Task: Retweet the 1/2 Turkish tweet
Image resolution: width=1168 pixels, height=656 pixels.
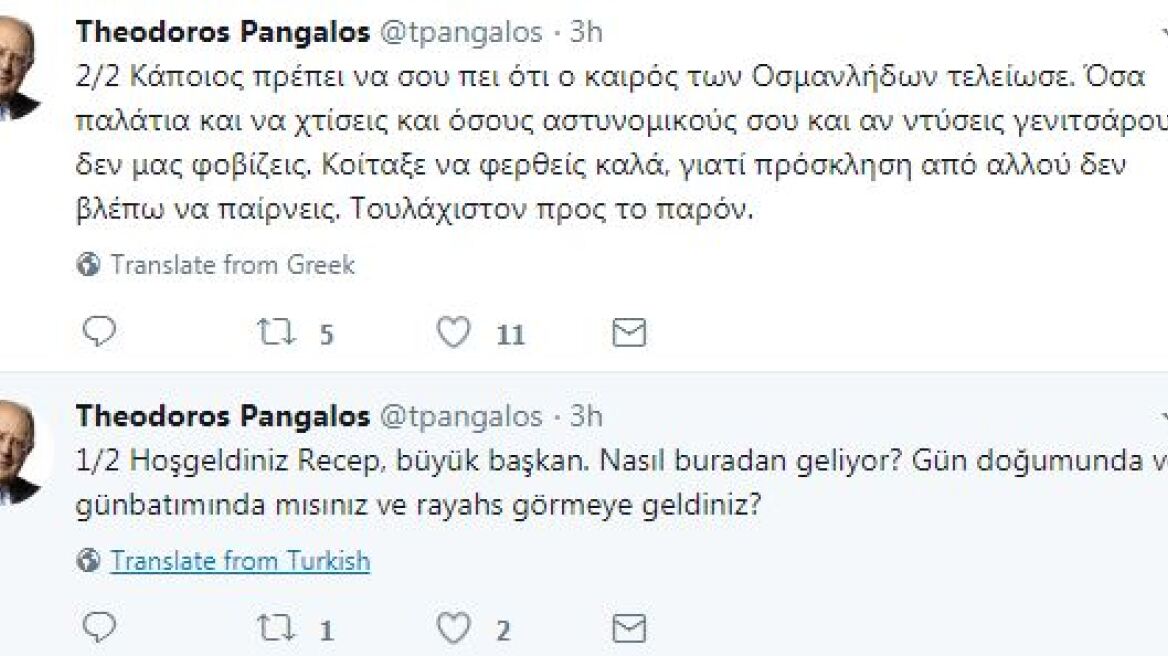Action: click(275, 628)
